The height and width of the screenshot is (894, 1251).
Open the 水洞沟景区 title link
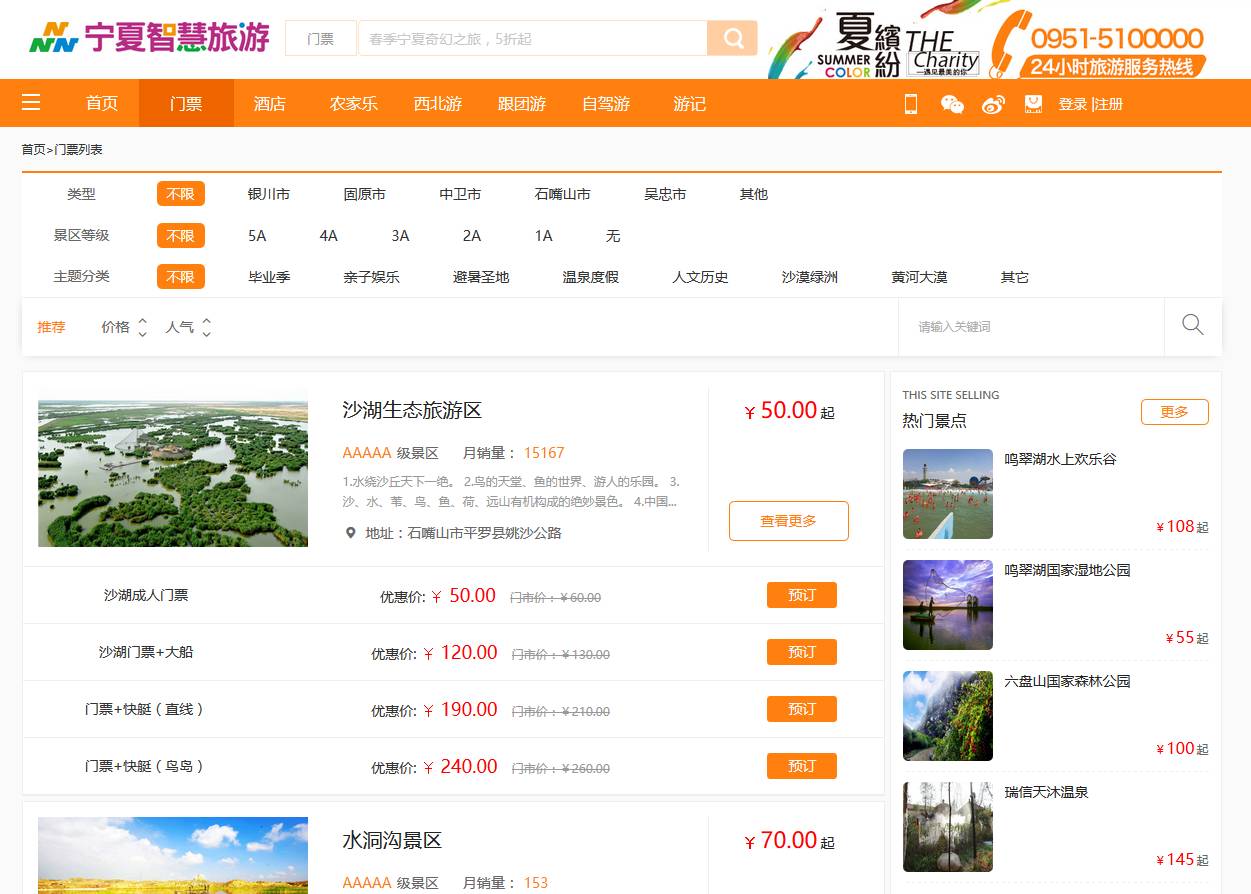pyautogui.click(x=392, y=840)
